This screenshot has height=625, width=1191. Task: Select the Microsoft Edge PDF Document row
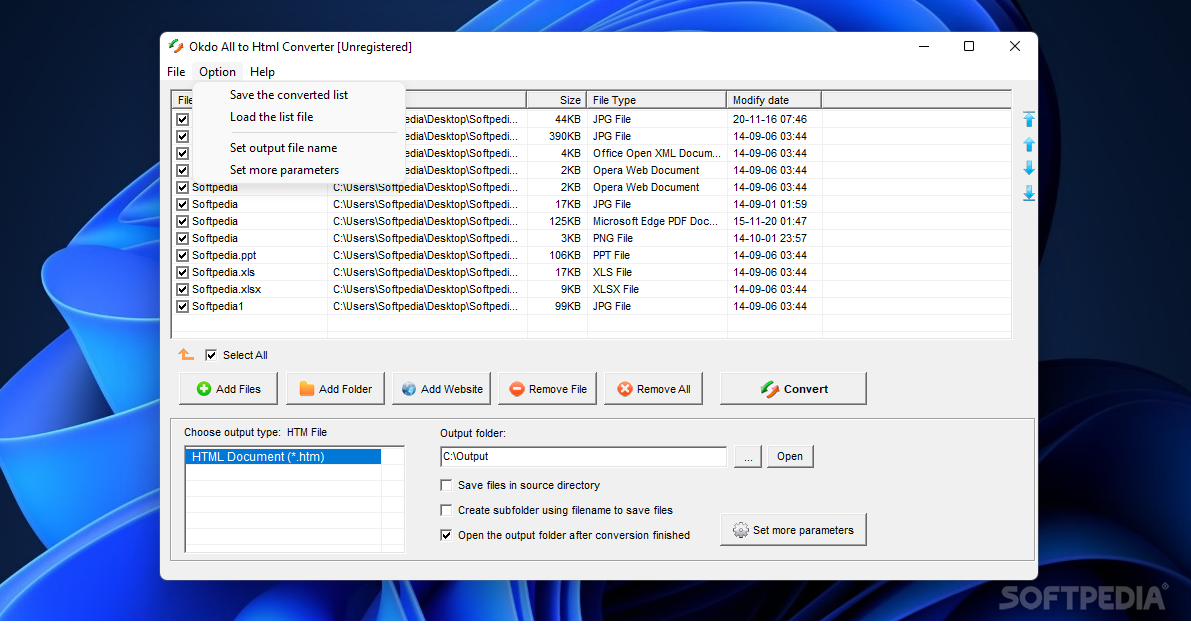tap(592, 221)
